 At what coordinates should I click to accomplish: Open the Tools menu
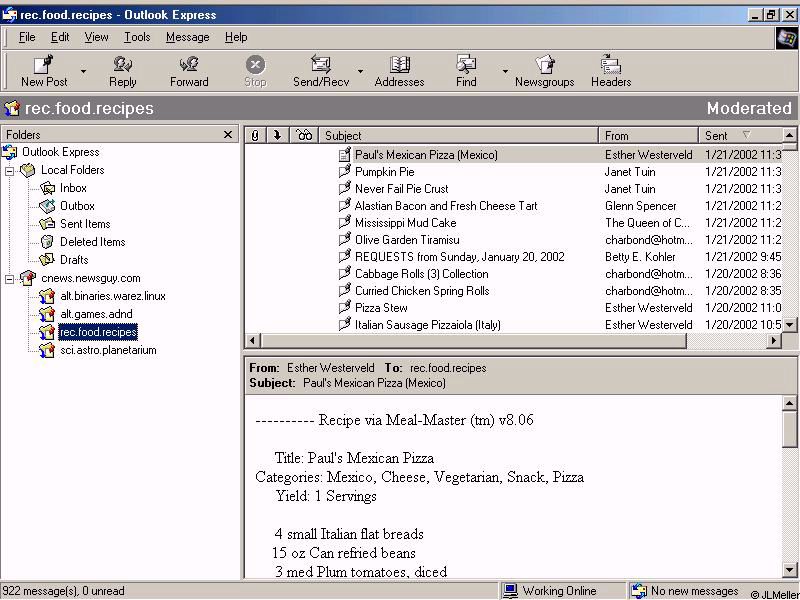click(x=137, y=37)
